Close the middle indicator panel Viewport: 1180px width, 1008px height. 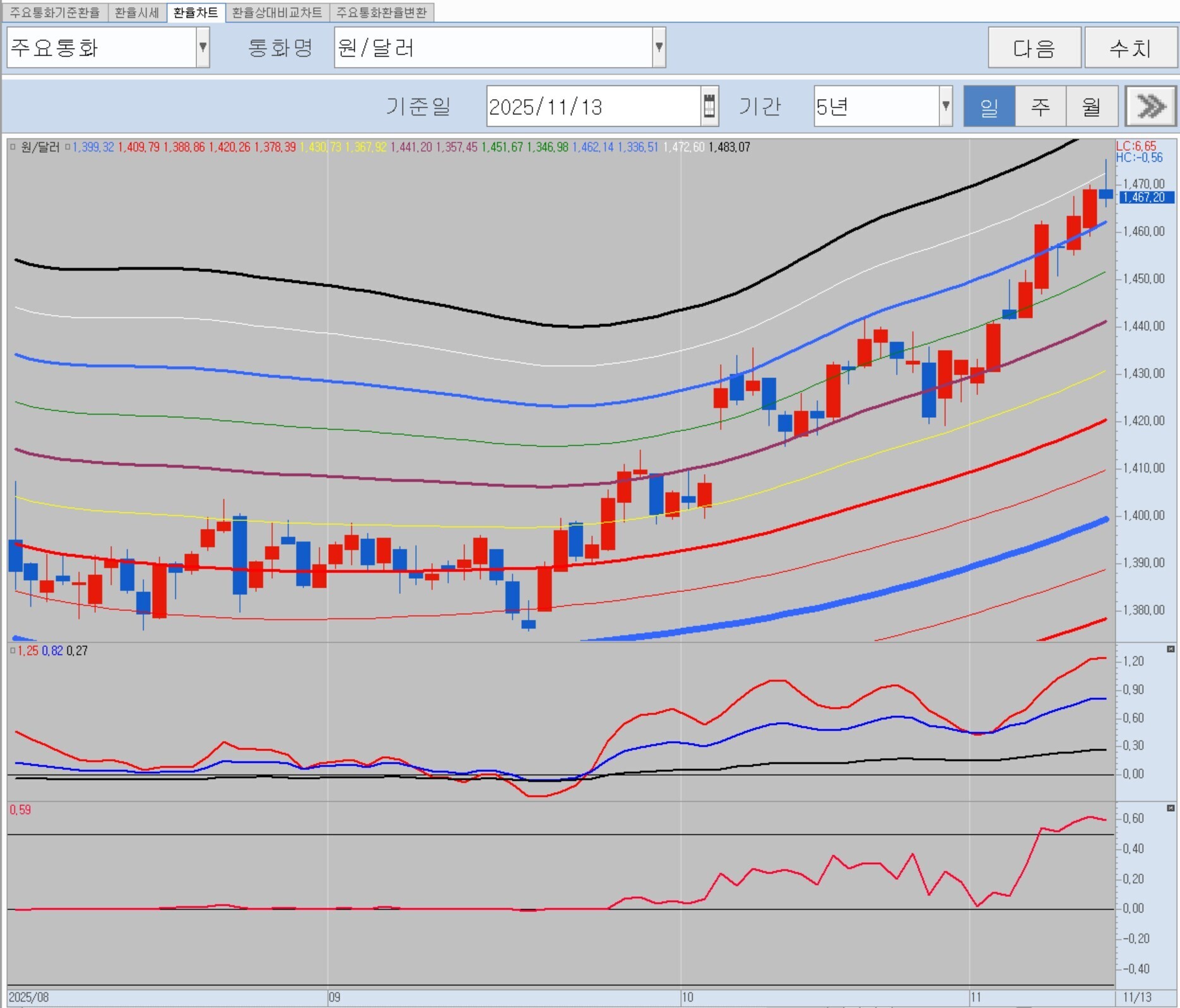coord(1171,649)
